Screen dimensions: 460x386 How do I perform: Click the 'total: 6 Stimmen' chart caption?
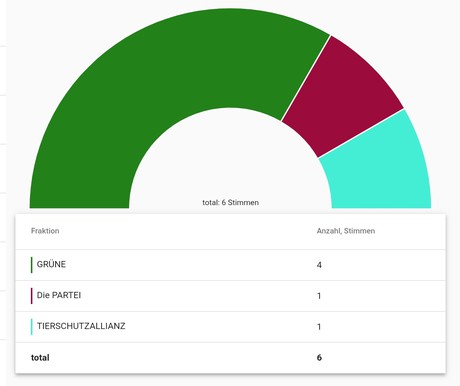[230, 202]
